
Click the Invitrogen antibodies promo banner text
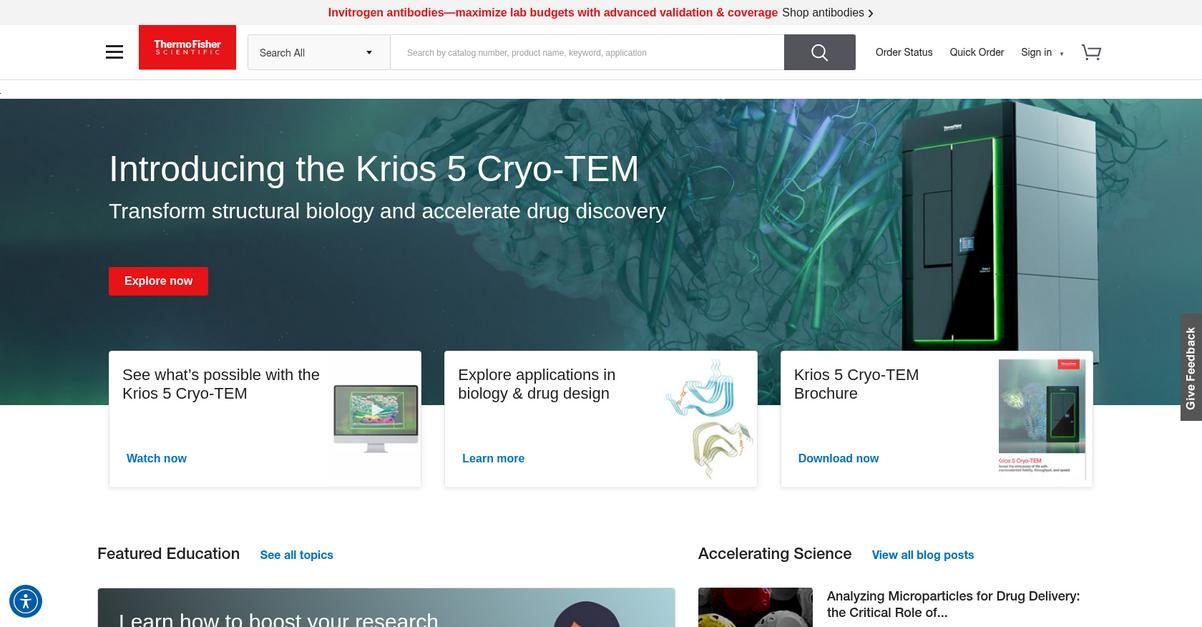553,12
